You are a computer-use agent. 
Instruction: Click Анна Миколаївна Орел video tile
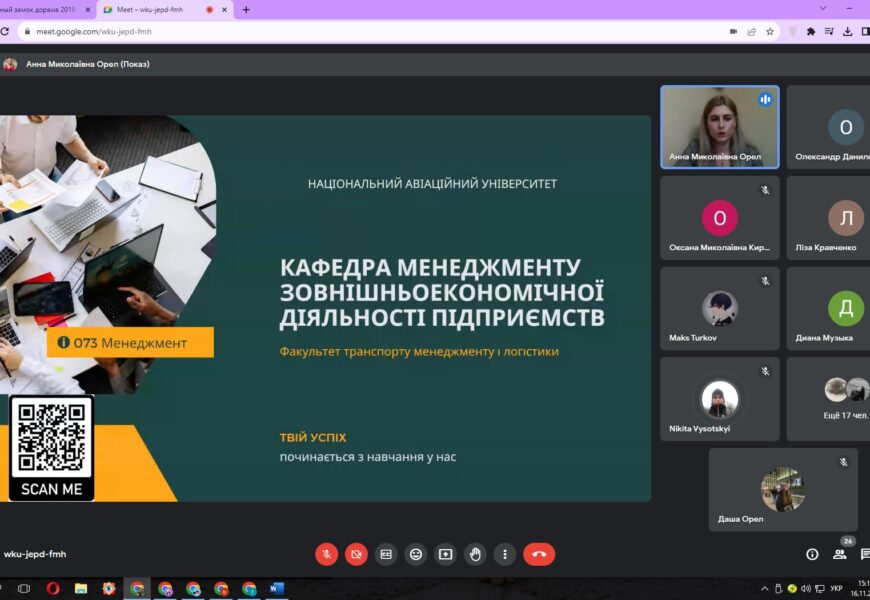click(x=719, y=126)
